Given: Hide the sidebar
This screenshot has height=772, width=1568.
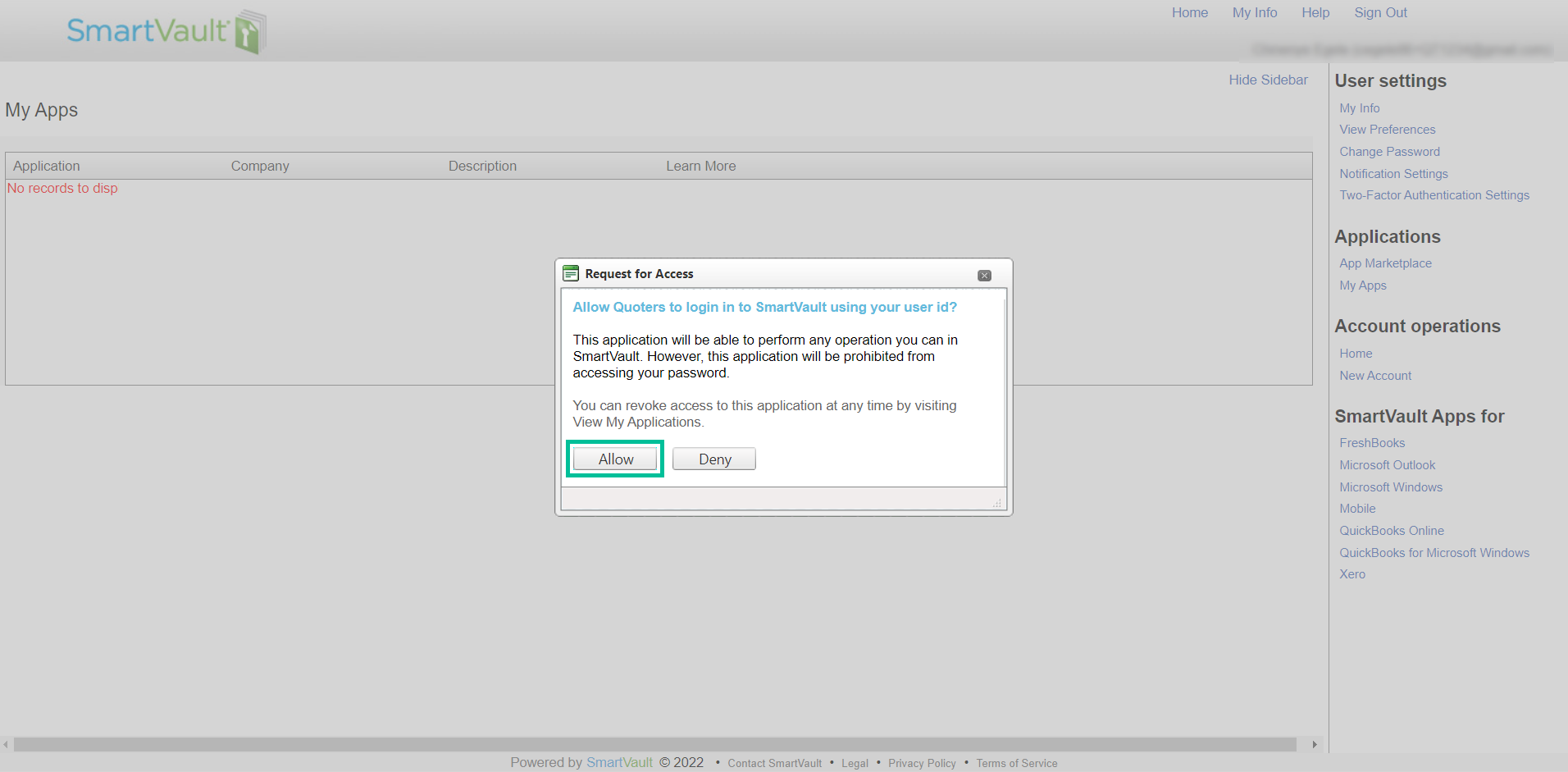Looking at the screenshot, I should click(1268, 80).
